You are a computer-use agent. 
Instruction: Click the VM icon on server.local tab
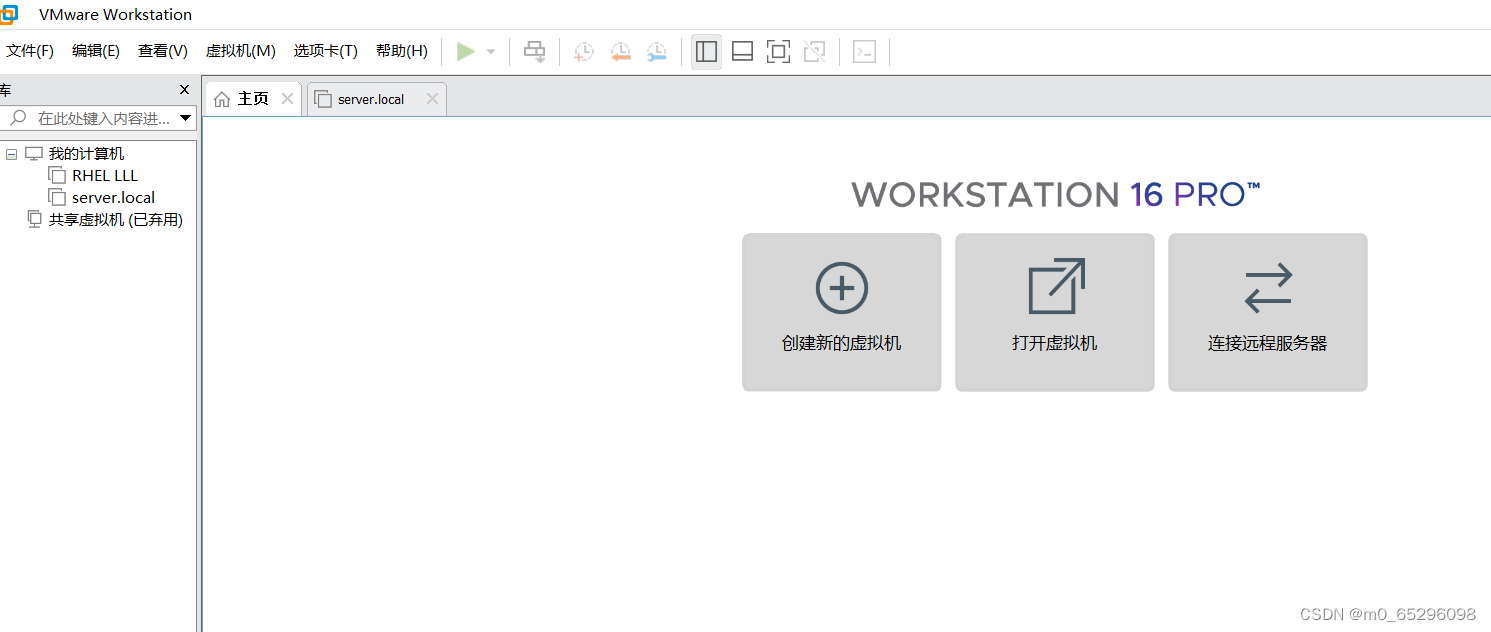click(x=322, y=99)
